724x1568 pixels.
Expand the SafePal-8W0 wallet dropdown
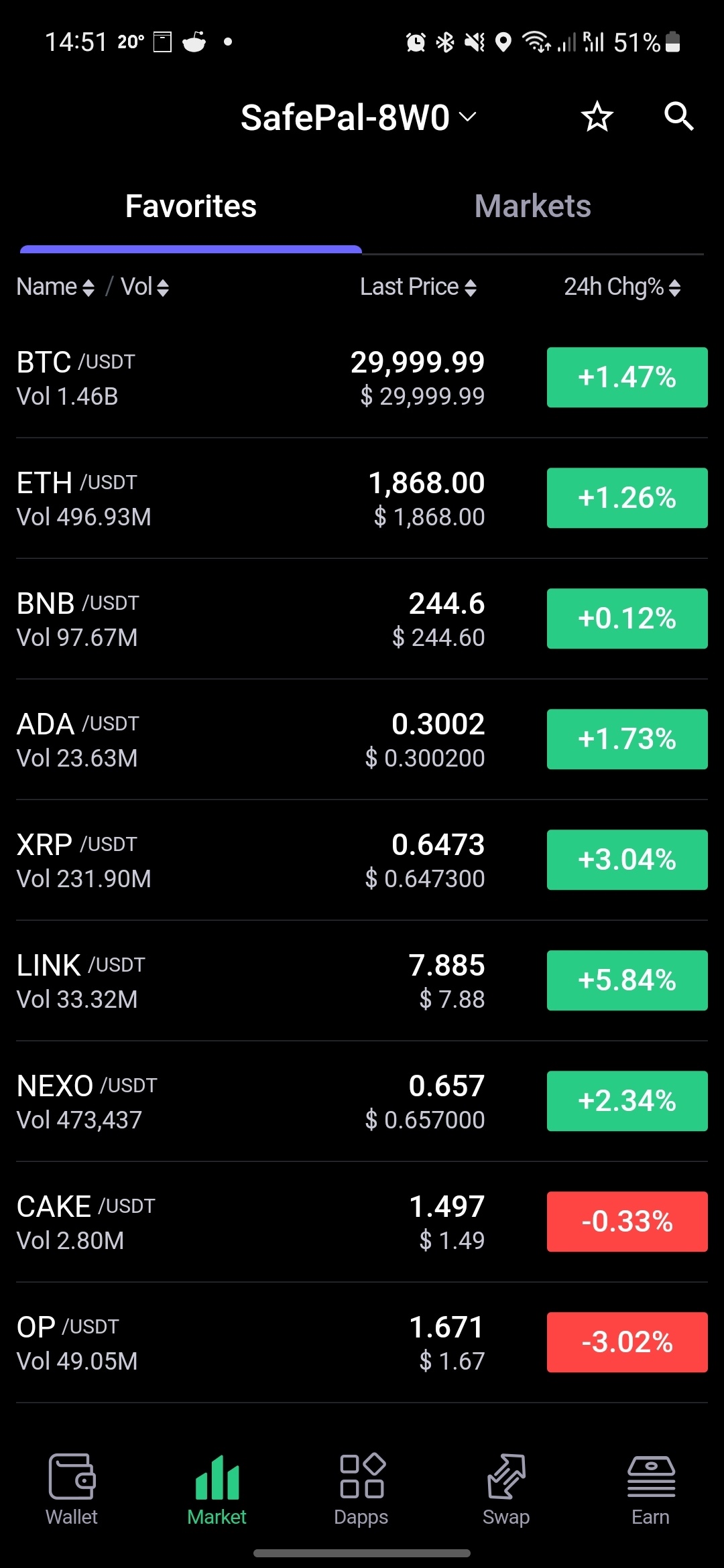[x=359, y=118]
